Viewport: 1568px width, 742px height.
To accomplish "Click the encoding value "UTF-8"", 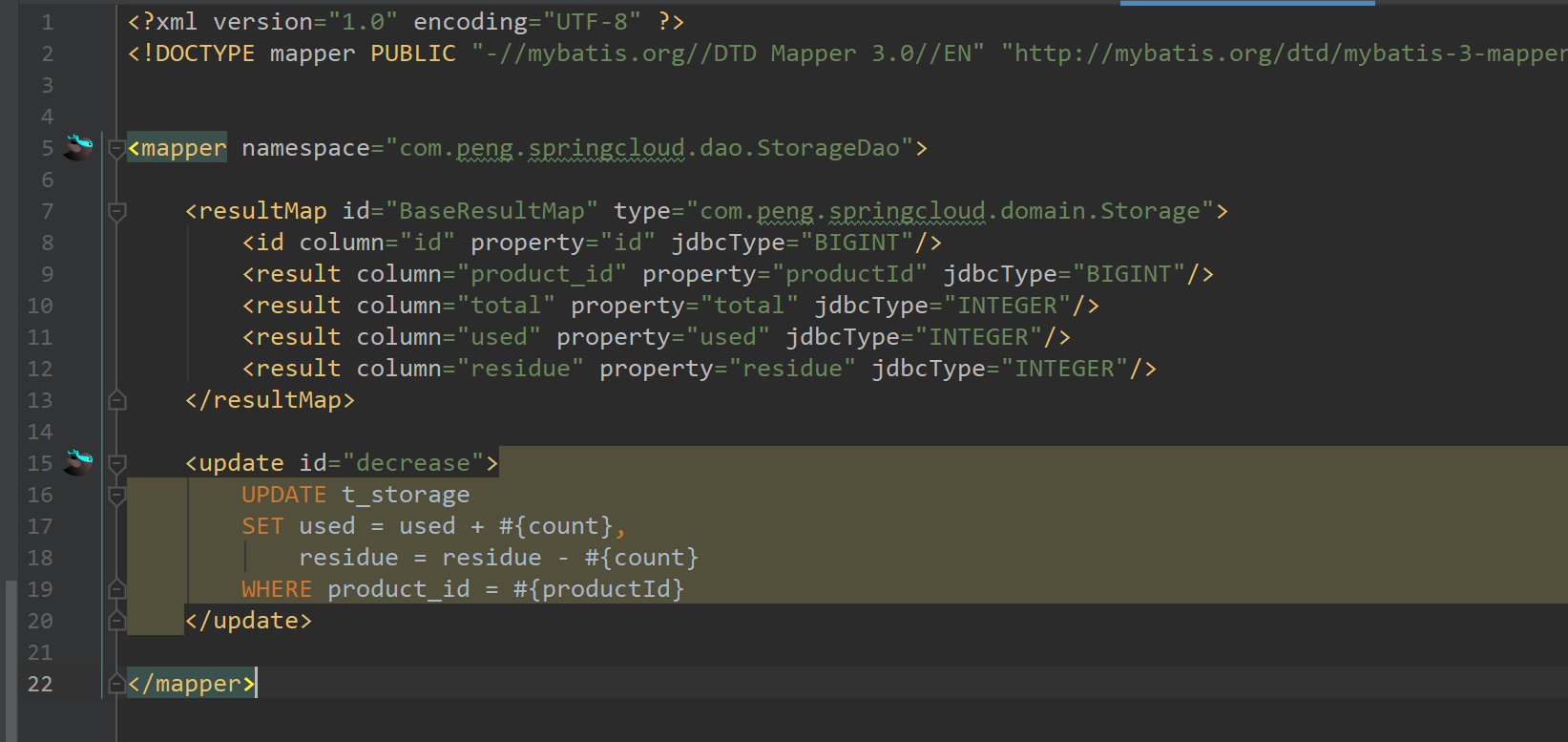I will tap(592, 22).
